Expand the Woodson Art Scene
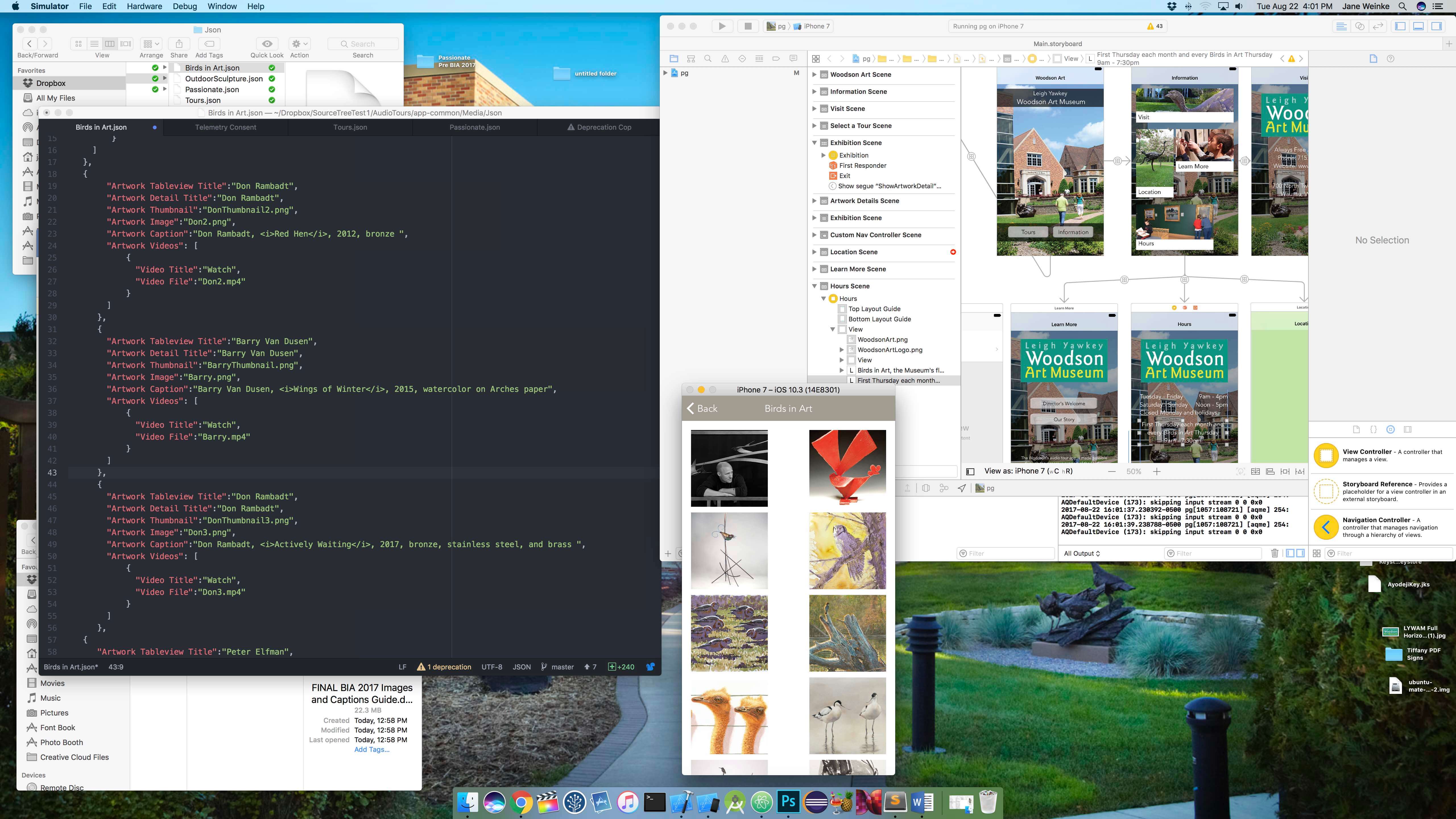The width and height of the screenshot is (1456, 819). 814,75
